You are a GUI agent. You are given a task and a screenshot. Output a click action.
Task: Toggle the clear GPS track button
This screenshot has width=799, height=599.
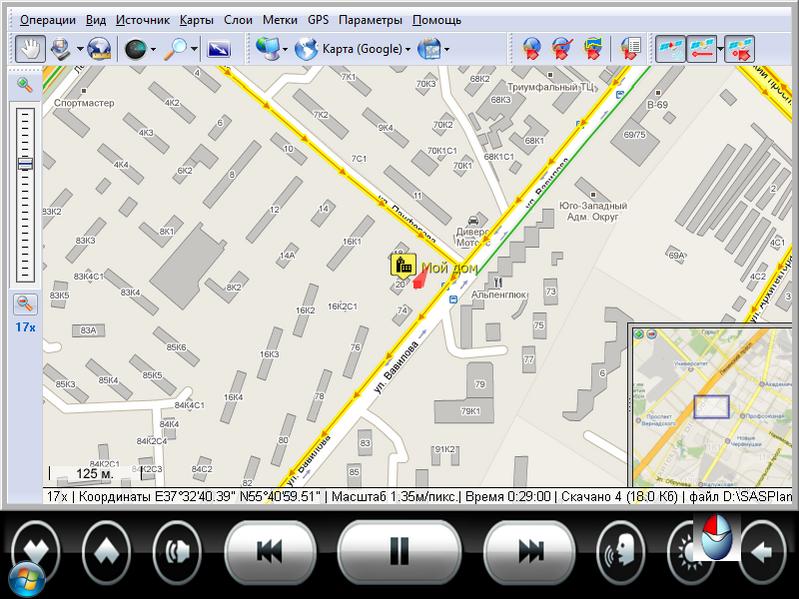[740, 48]
